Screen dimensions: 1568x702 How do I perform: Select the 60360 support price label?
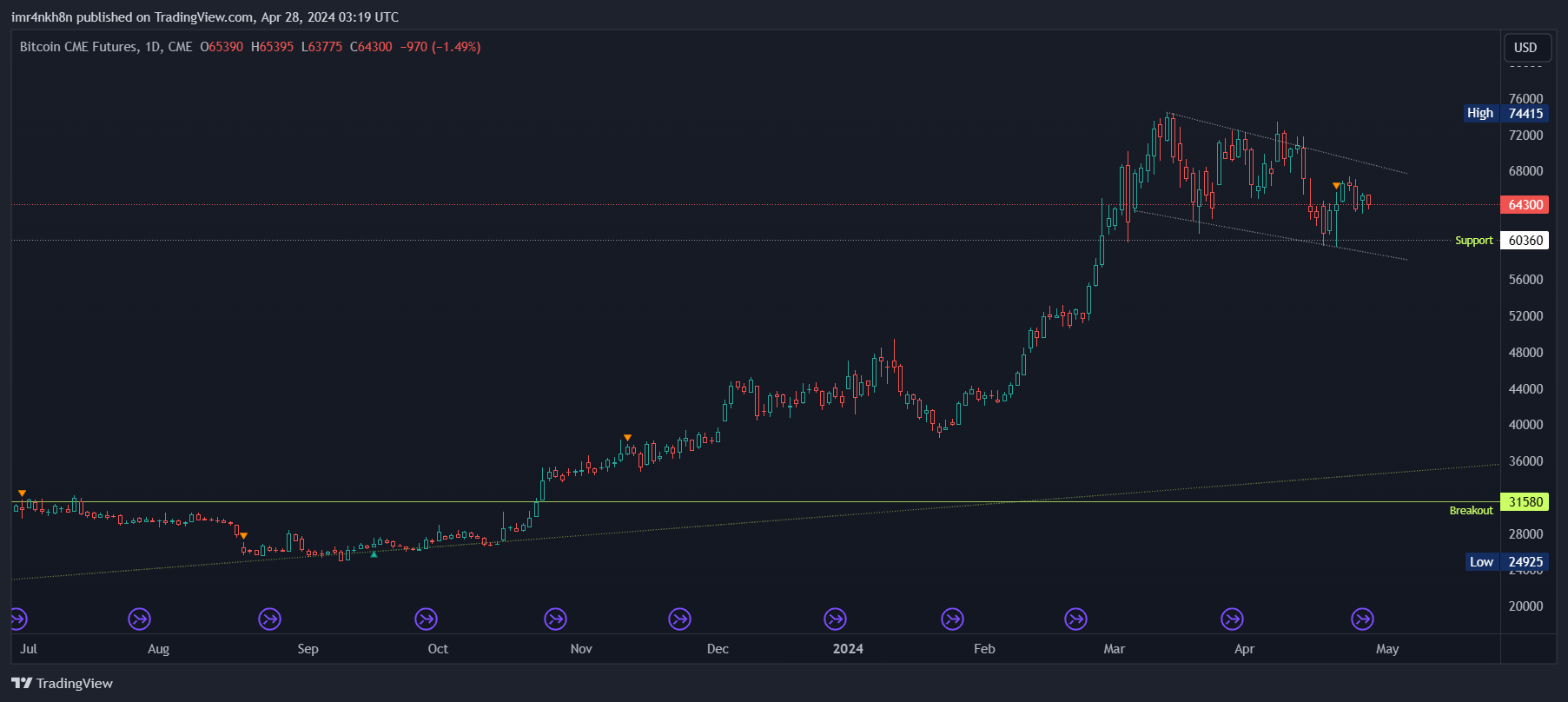[x=1525, y=241]
